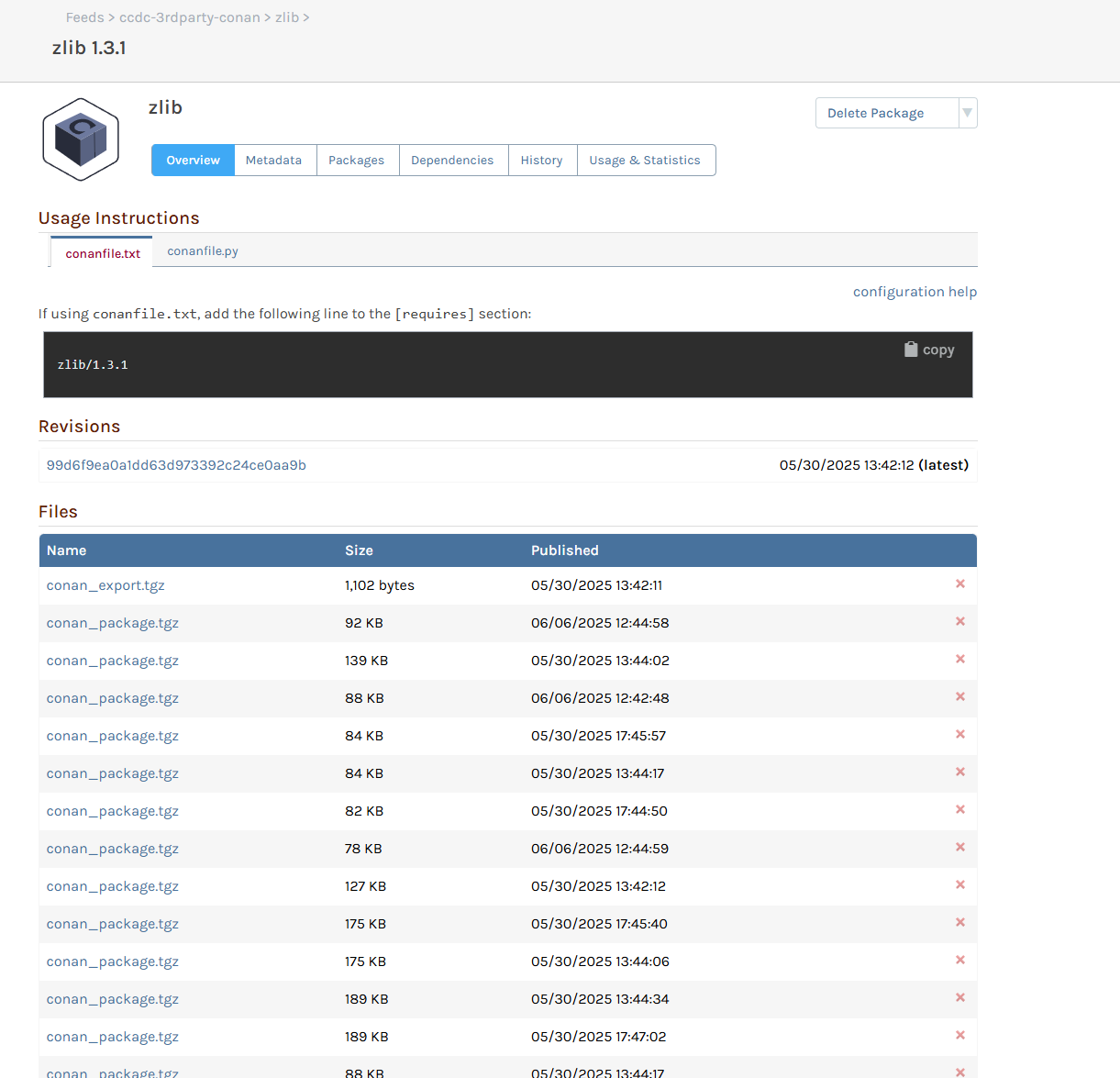Delete the 139 KB conan_package.tgz file
The image size is (1120, 1078).
click(959, 660)
